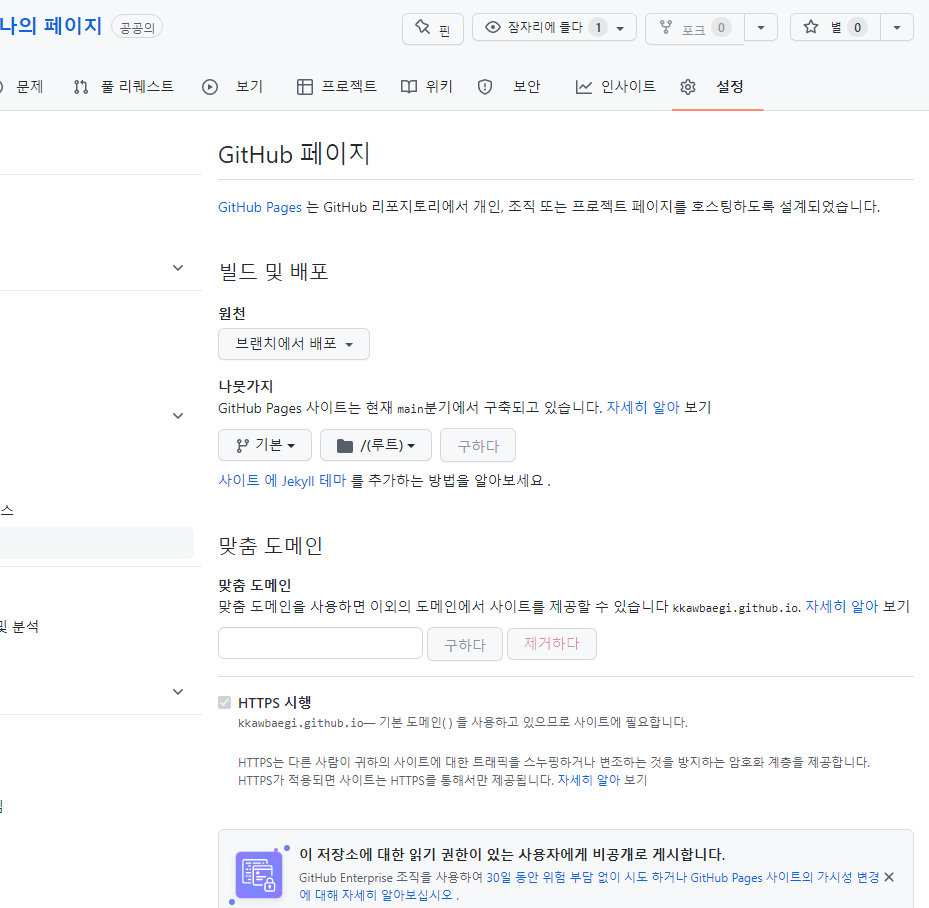Expand the third sidebar chevron section
Viewport: 929px width, 908px height.
[178, 692]
